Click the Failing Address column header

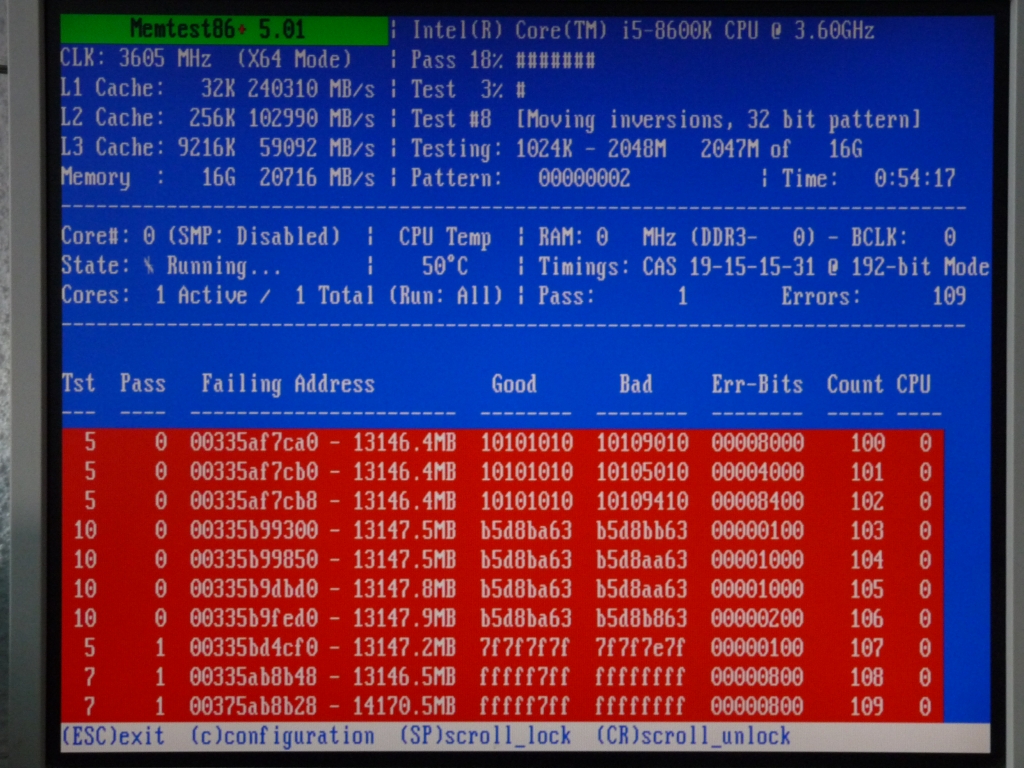(x=288, y=383)
